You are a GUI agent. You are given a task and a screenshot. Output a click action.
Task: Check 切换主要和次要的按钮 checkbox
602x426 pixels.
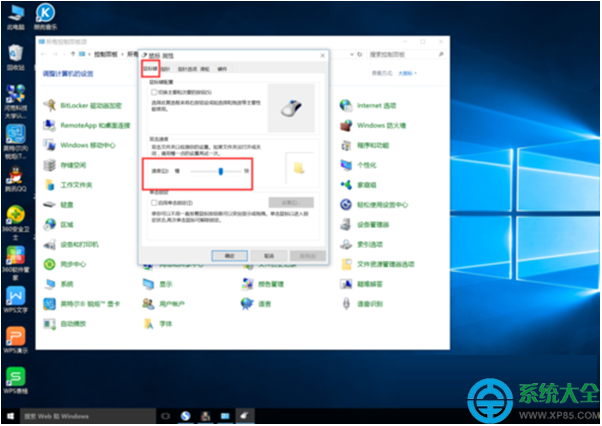(154, 92)
